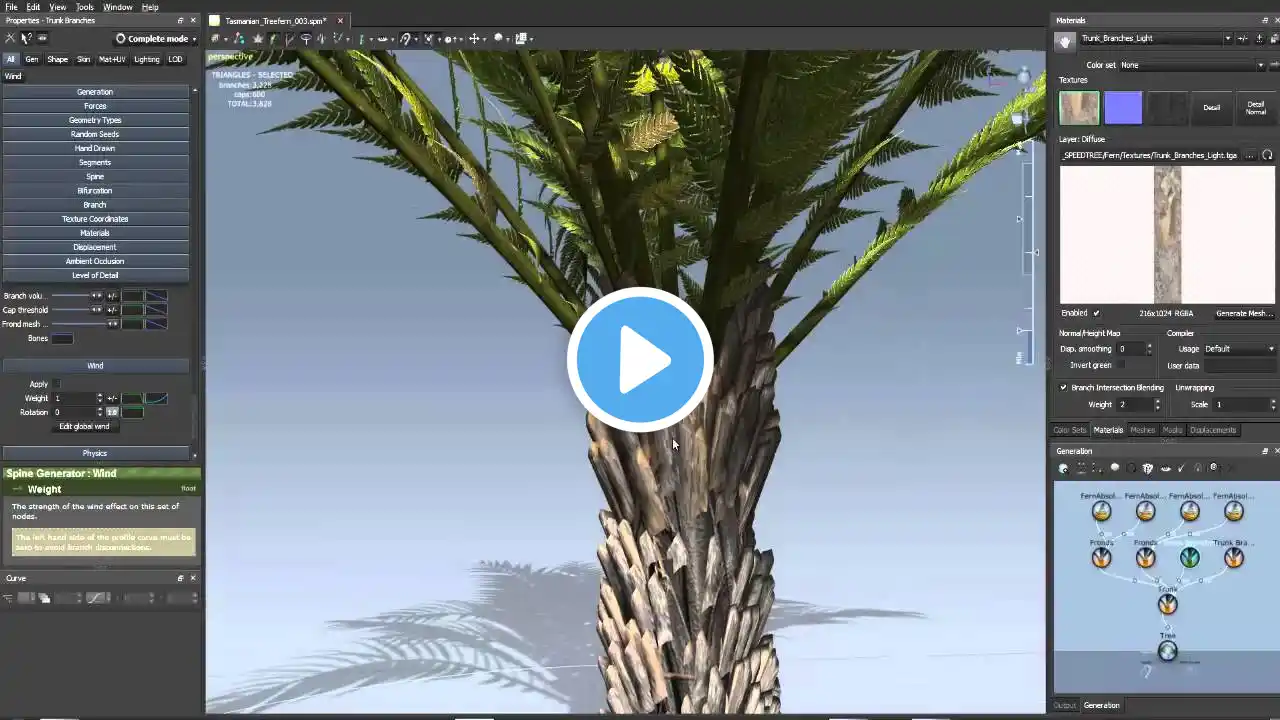Click the Generate Mesh button
The width and height of the screenshot is (1280, 720).
click(1244, 313)
